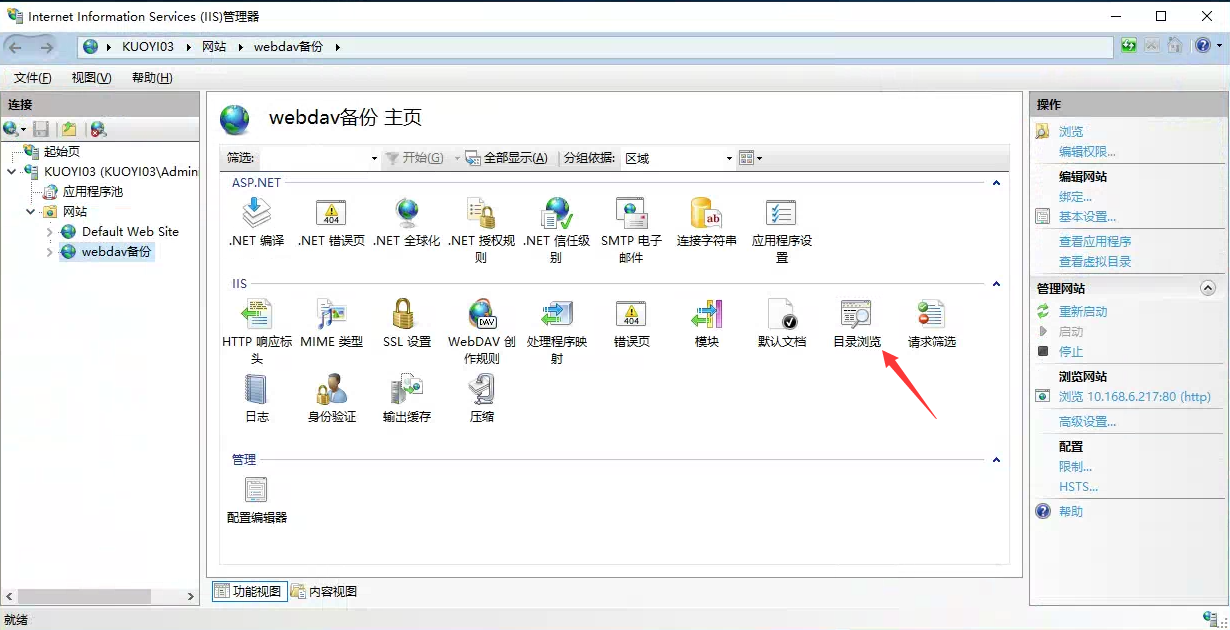Viewport: 1230px width, 630px height.
Task: Click the 基本设置... link
Action: pyautogui.click(x=1087, y=217)
